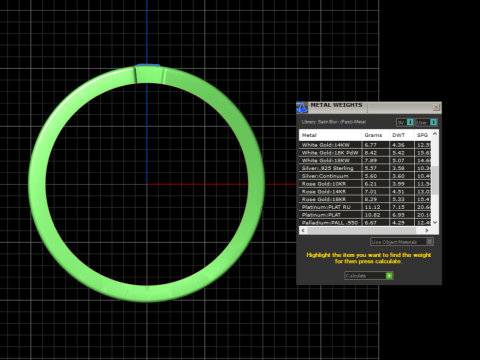
Task: Close the Metal Weights panel
Action: coord(436,107)
